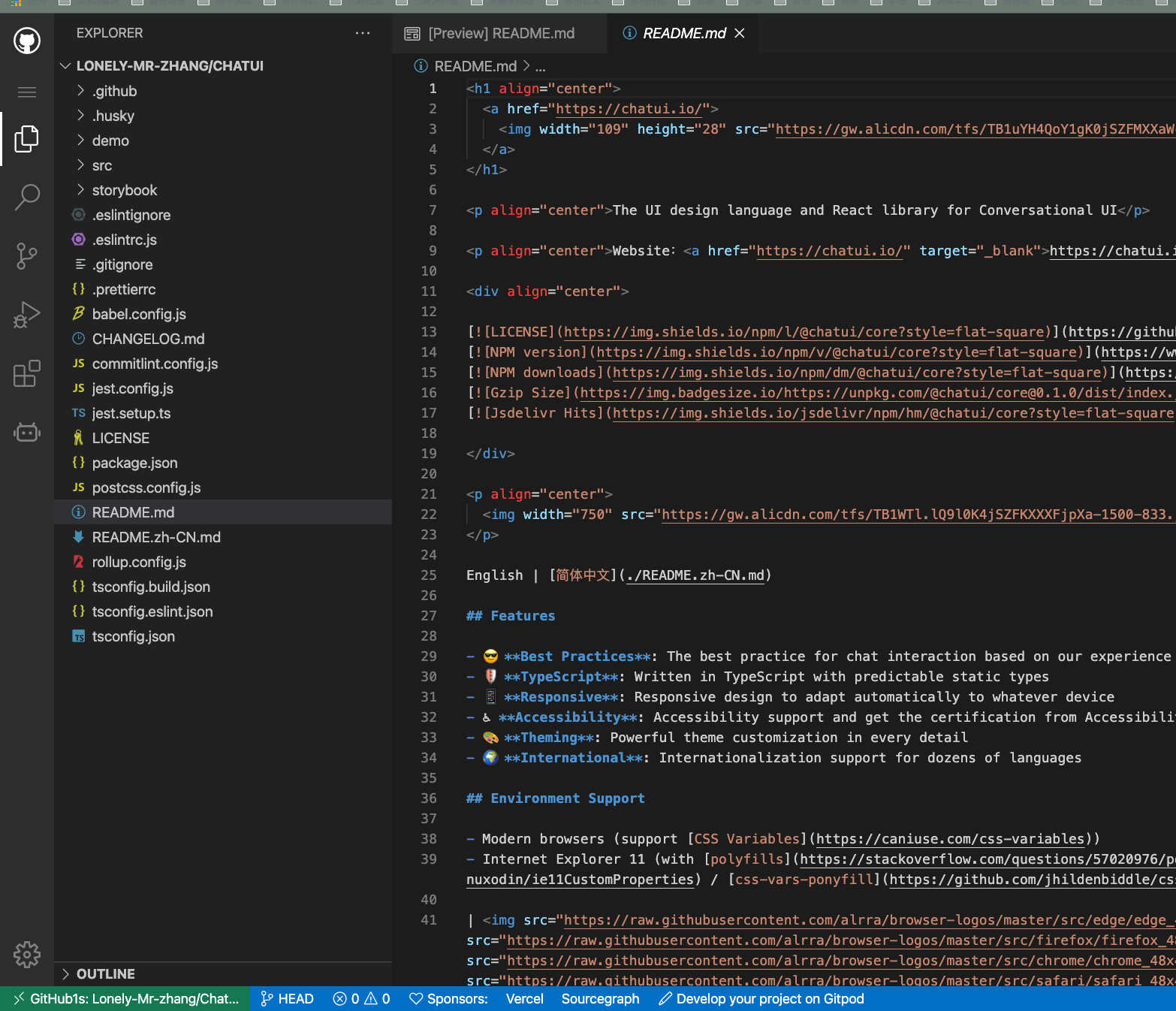
Task: Open Explorer more actions ellipsis
Action: (363, 33)
